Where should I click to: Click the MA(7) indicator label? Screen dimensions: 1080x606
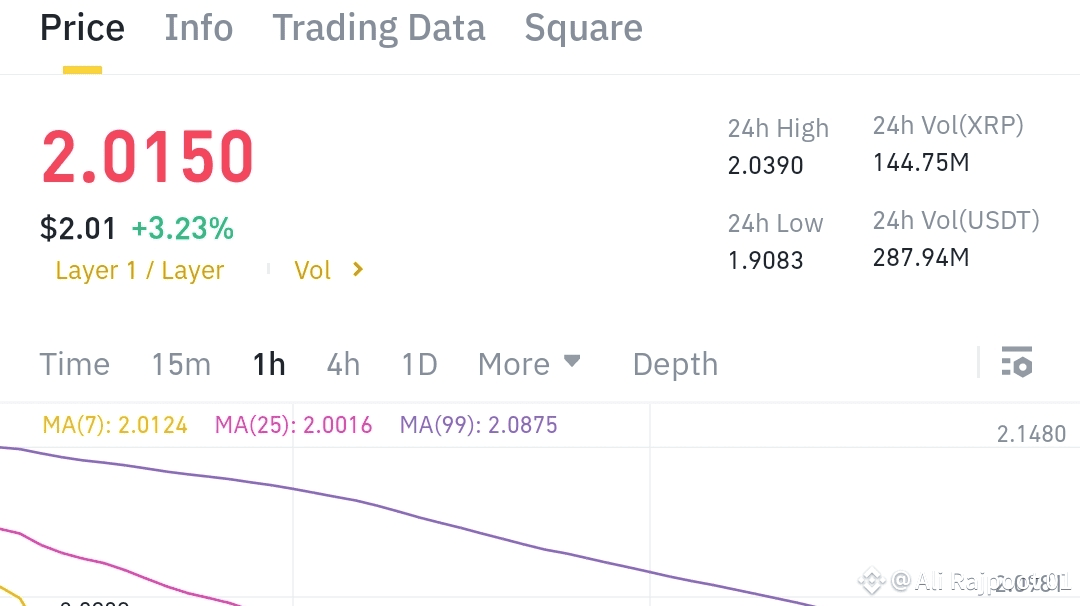point(115,425)
